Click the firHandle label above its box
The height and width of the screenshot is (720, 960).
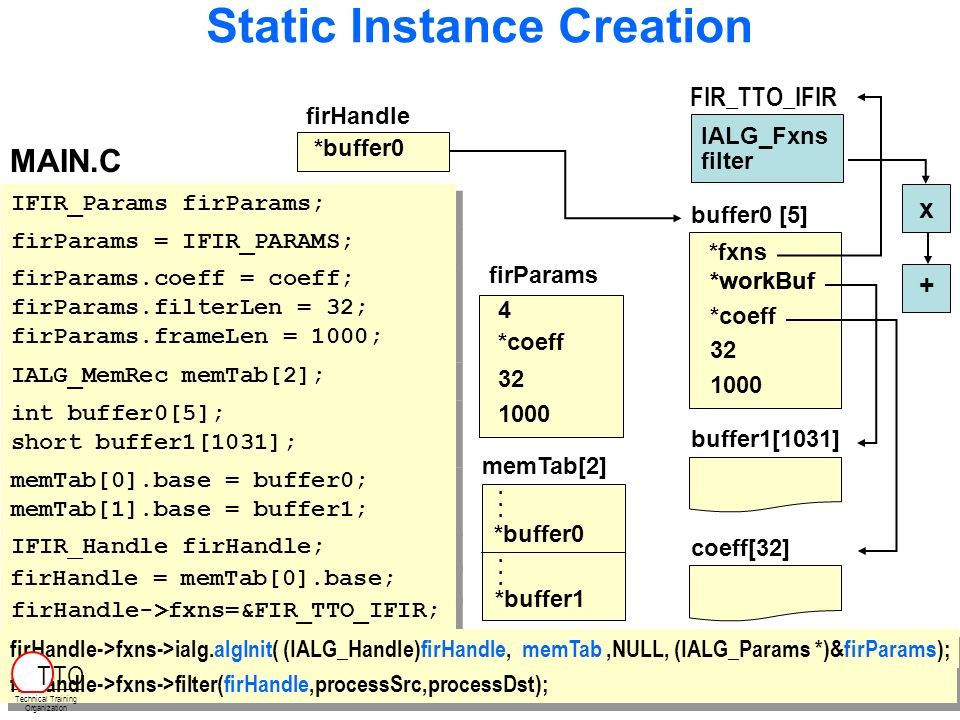[x=358, y=116]
